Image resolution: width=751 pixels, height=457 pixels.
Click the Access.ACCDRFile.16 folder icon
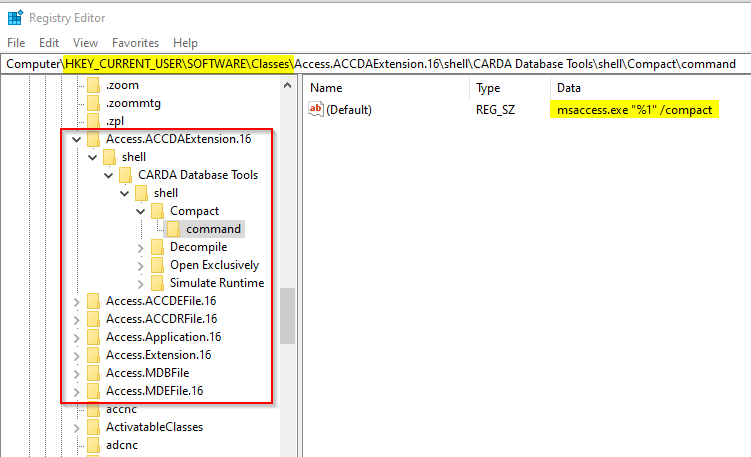[93, 319]
